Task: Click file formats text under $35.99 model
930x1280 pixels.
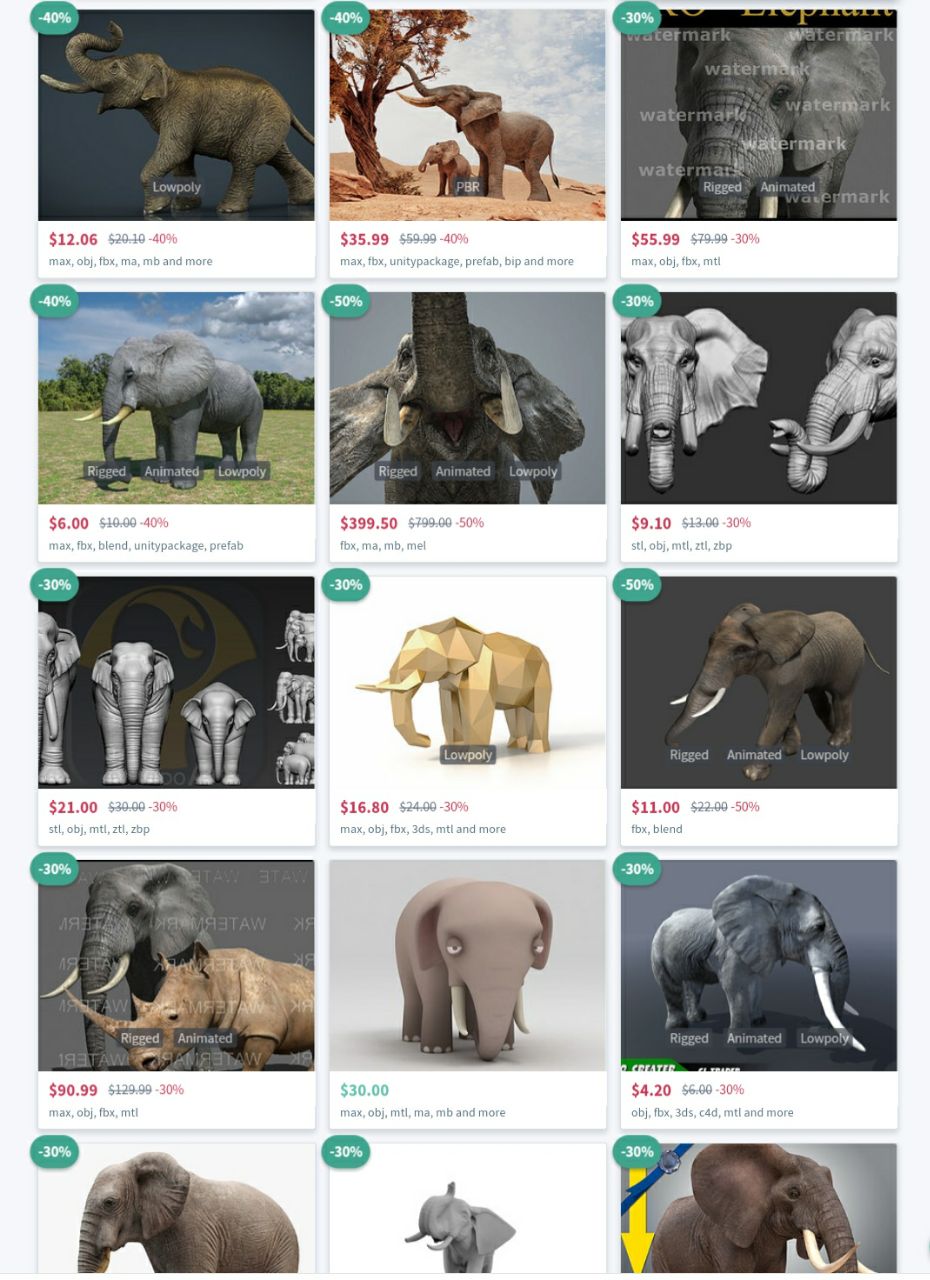Action: coord(457,262)
